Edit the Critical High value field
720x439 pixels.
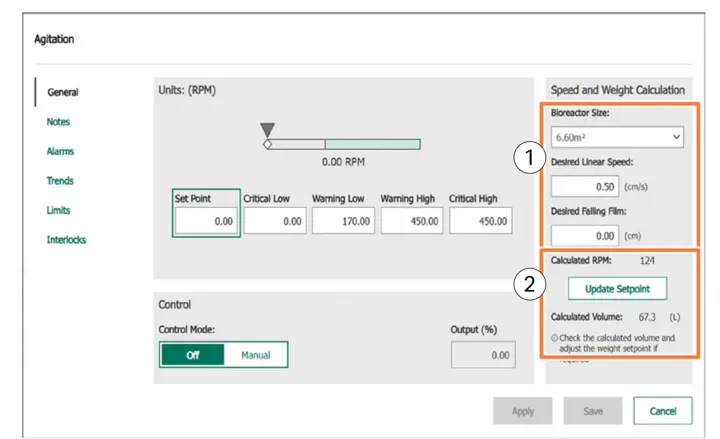pos(480,221)
